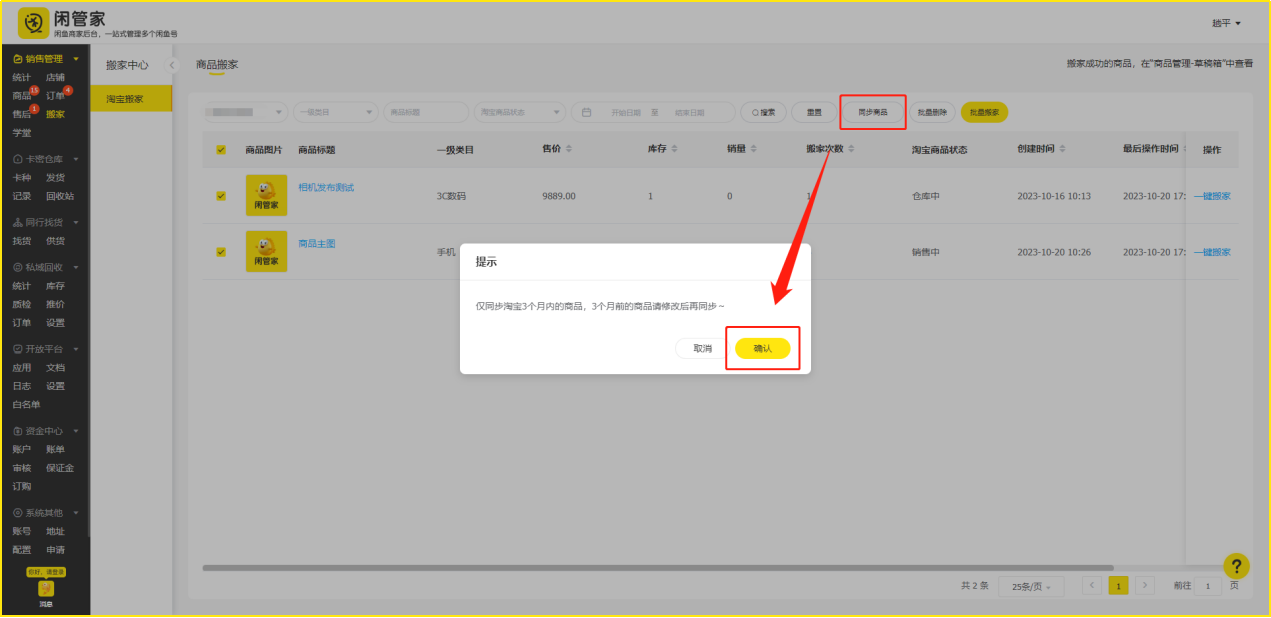Open the 淘宝商品状态 dropdown filter

pos(520,112)
